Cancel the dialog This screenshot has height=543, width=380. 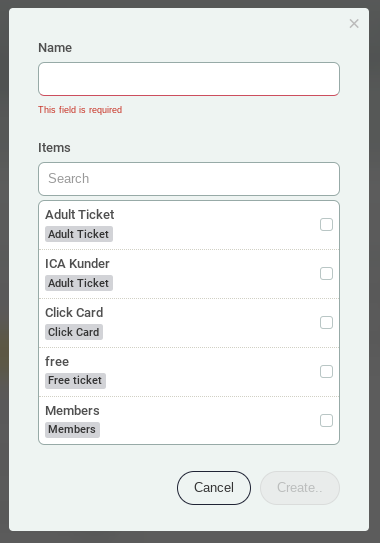tap(214, 488)
